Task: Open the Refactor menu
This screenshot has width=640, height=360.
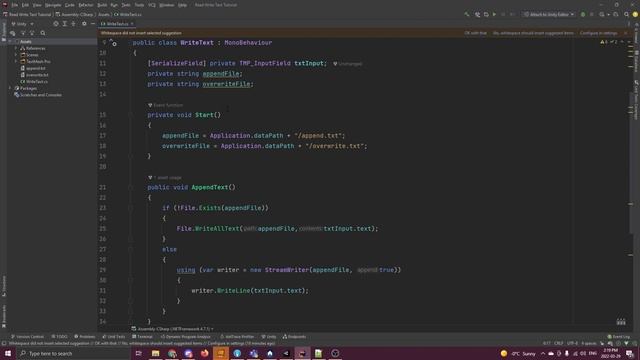Action: [x=86, y=5]
